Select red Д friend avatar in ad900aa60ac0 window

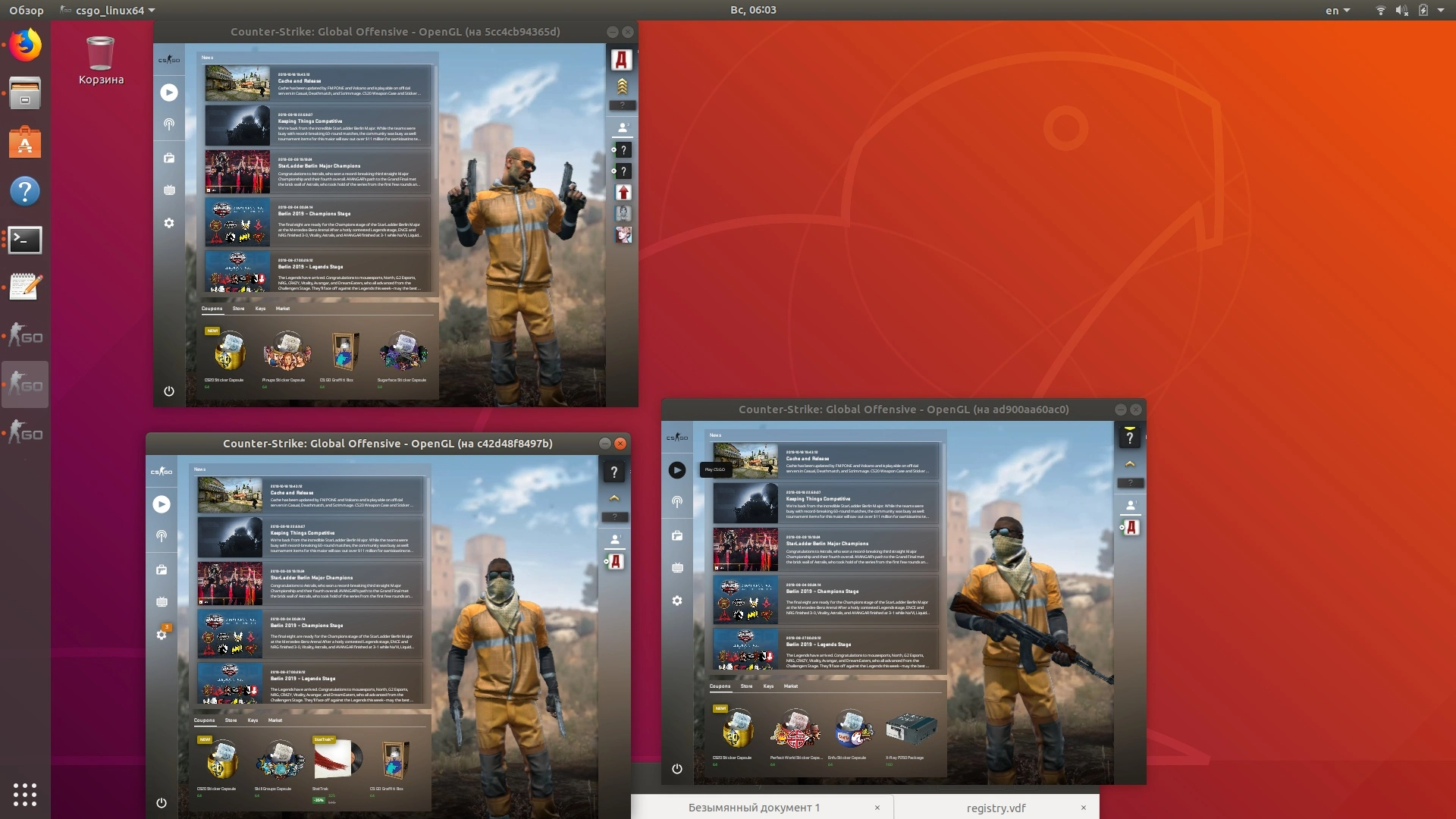click(1131, 528)
